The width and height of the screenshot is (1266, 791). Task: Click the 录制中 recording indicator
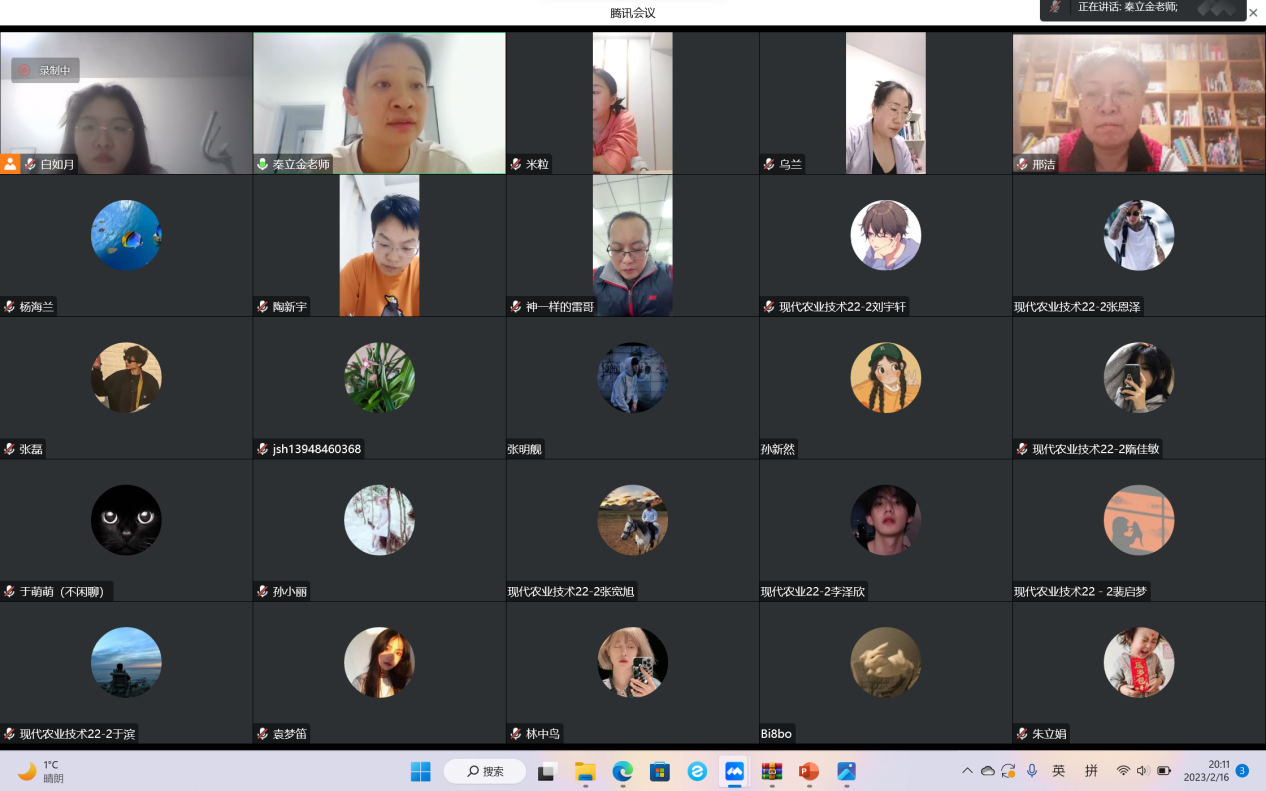pyautogui.click(x=46, y=70)
